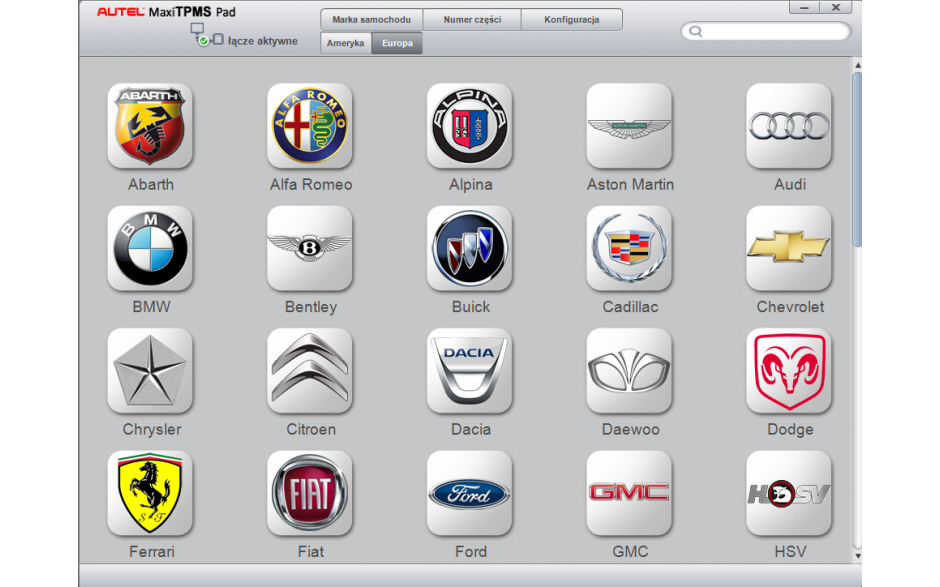Open the Ford blue oval icon
Viewport: 940px width, 587px height.
pyautogui.click(x=469, y=493)
